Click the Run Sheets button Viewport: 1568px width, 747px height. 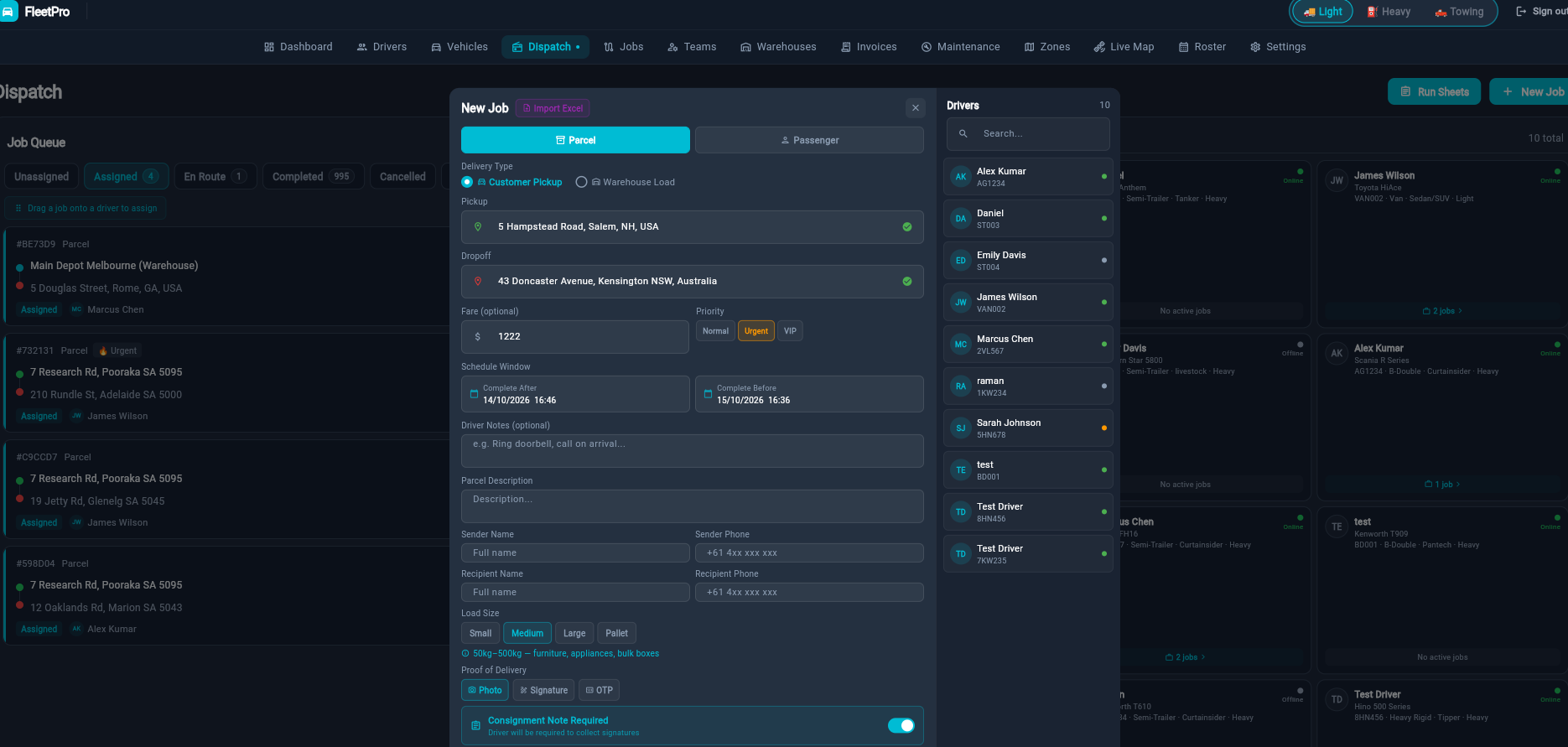pos(1434,92)
